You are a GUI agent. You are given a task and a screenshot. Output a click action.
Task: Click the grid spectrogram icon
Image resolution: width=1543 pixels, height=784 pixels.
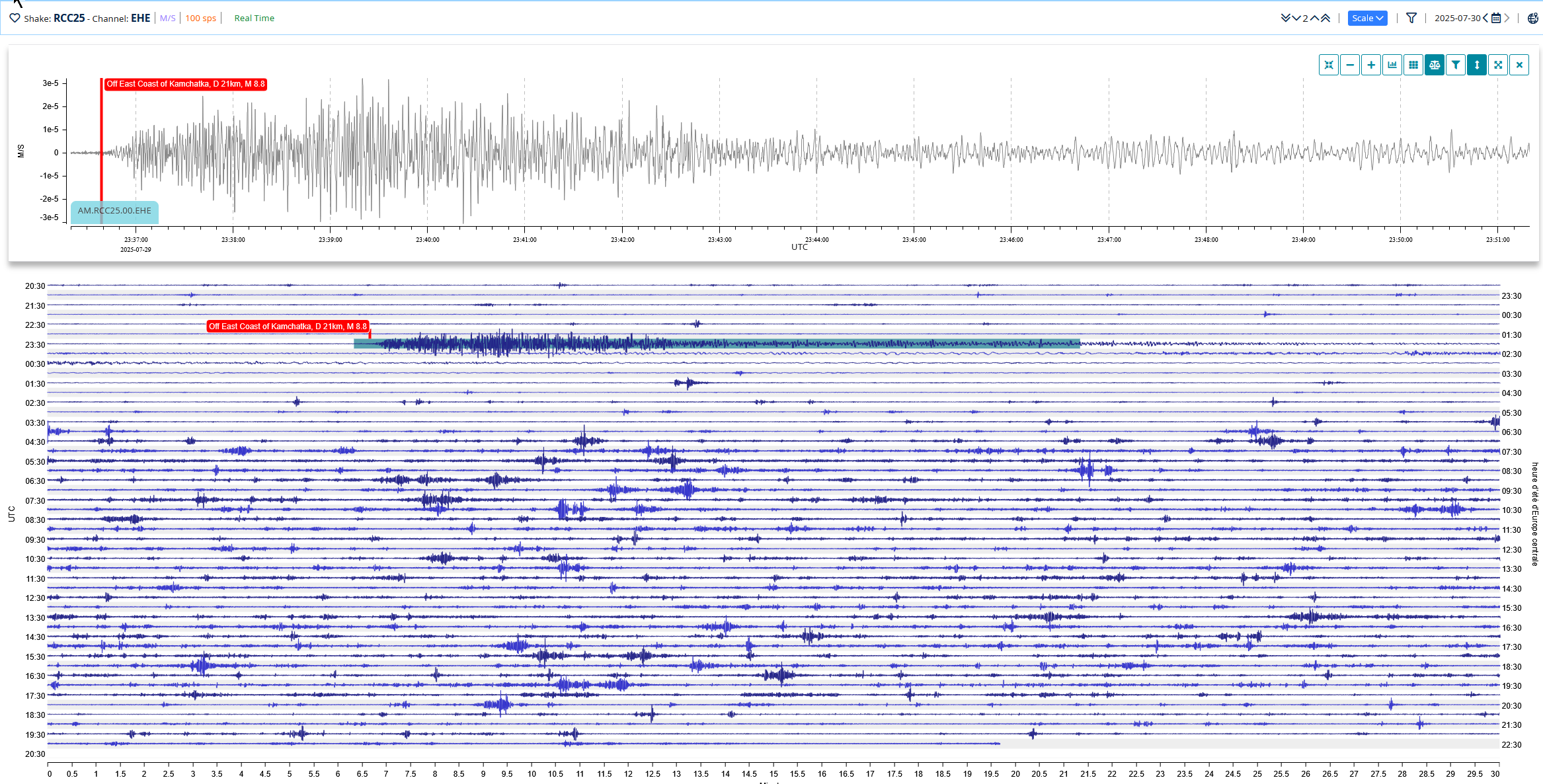[1413, 65]
